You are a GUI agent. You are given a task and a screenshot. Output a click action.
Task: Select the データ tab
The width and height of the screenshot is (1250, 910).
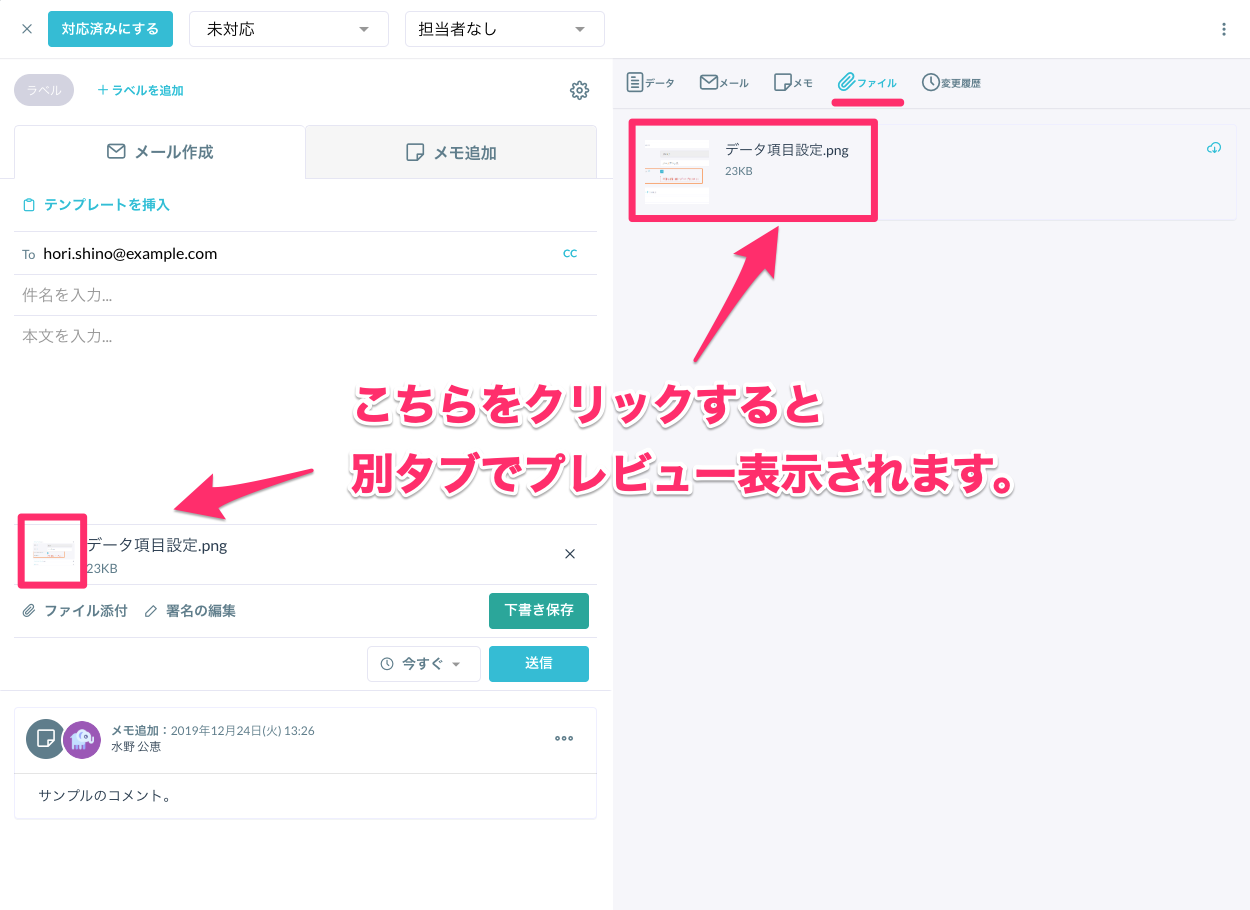pyautogui.click(x=650, y=82)
